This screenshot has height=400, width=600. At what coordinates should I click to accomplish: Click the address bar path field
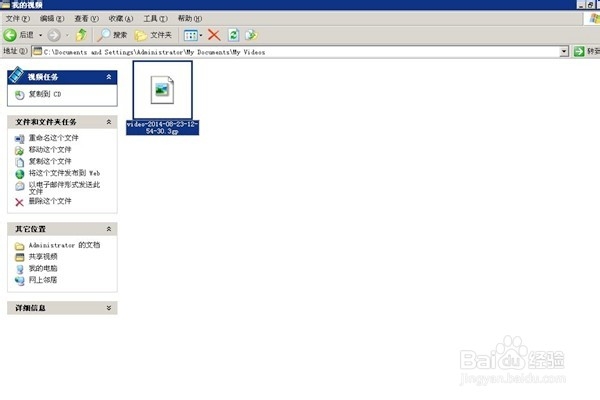coord(295,52)
